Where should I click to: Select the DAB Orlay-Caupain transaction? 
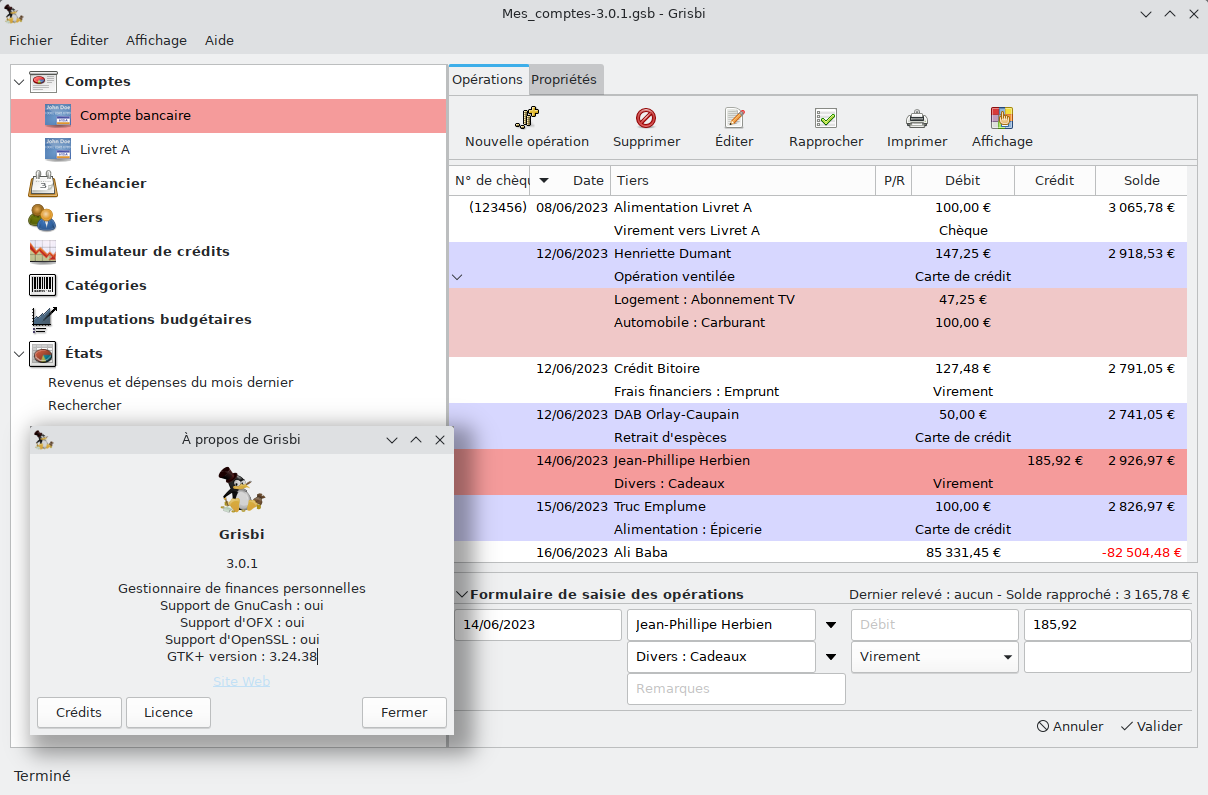pos(818,426)
